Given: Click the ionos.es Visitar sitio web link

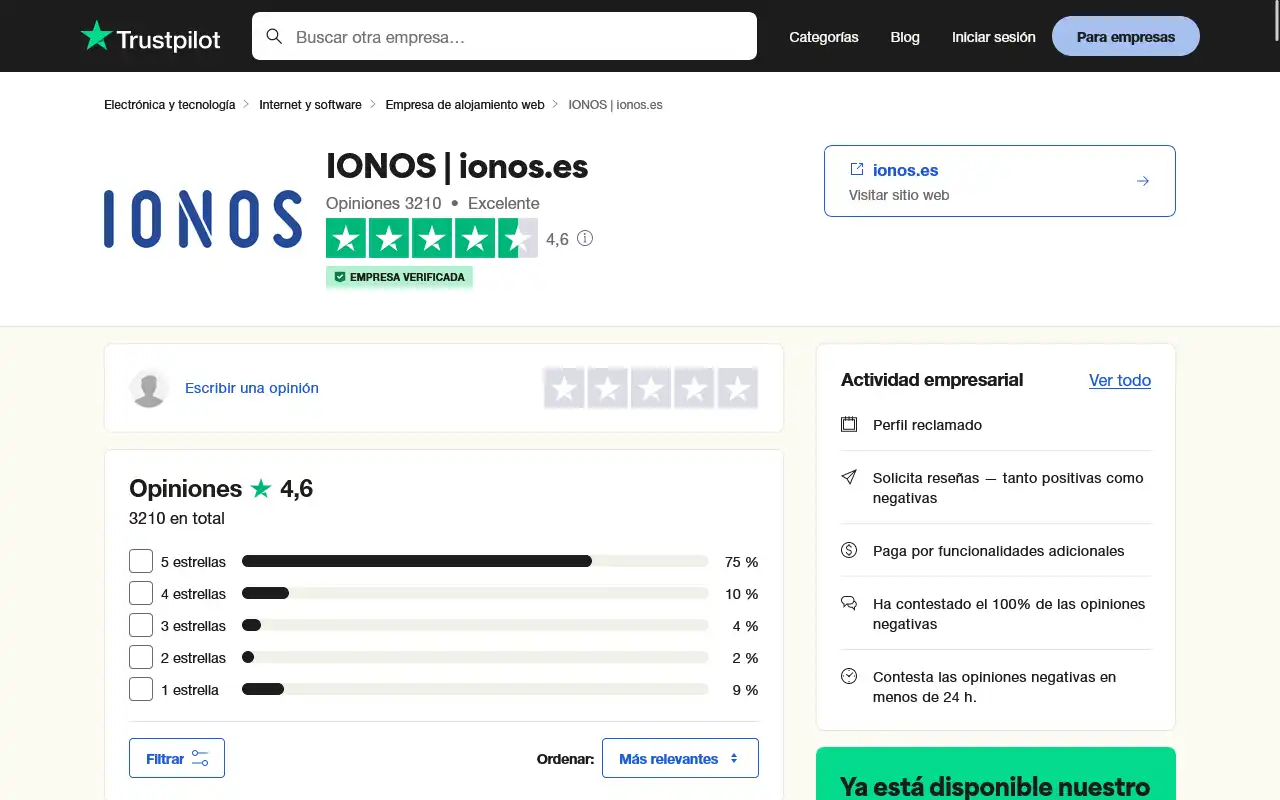Looking at the screenshot, I should (x=1000, y=181).
